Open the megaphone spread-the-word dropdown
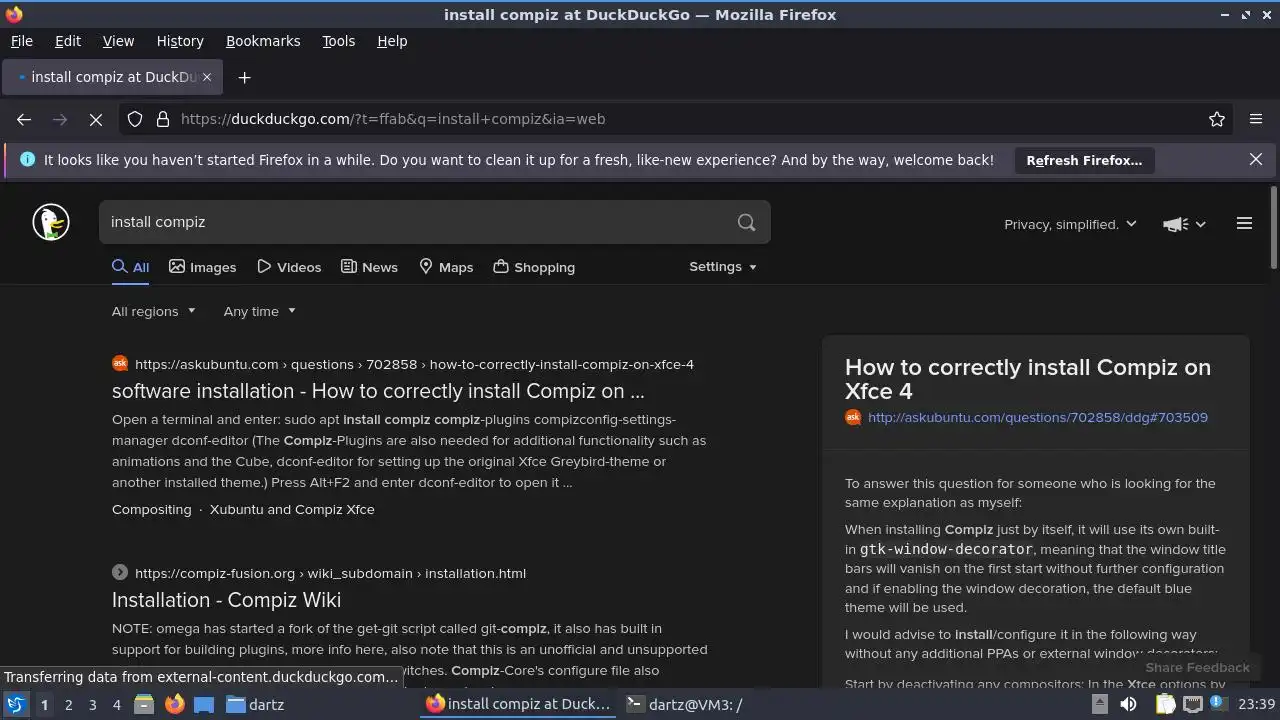Image resolution: width=1280 pixels, height=720 pixels. coord(1185,224)
